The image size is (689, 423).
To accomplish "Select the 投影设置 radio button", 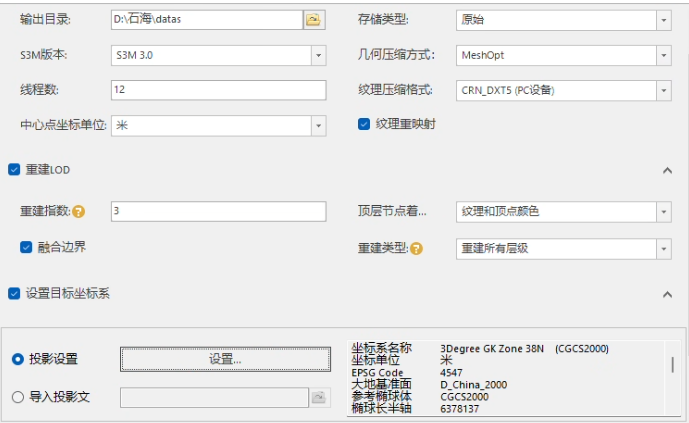I will click(x=18, y=359).
